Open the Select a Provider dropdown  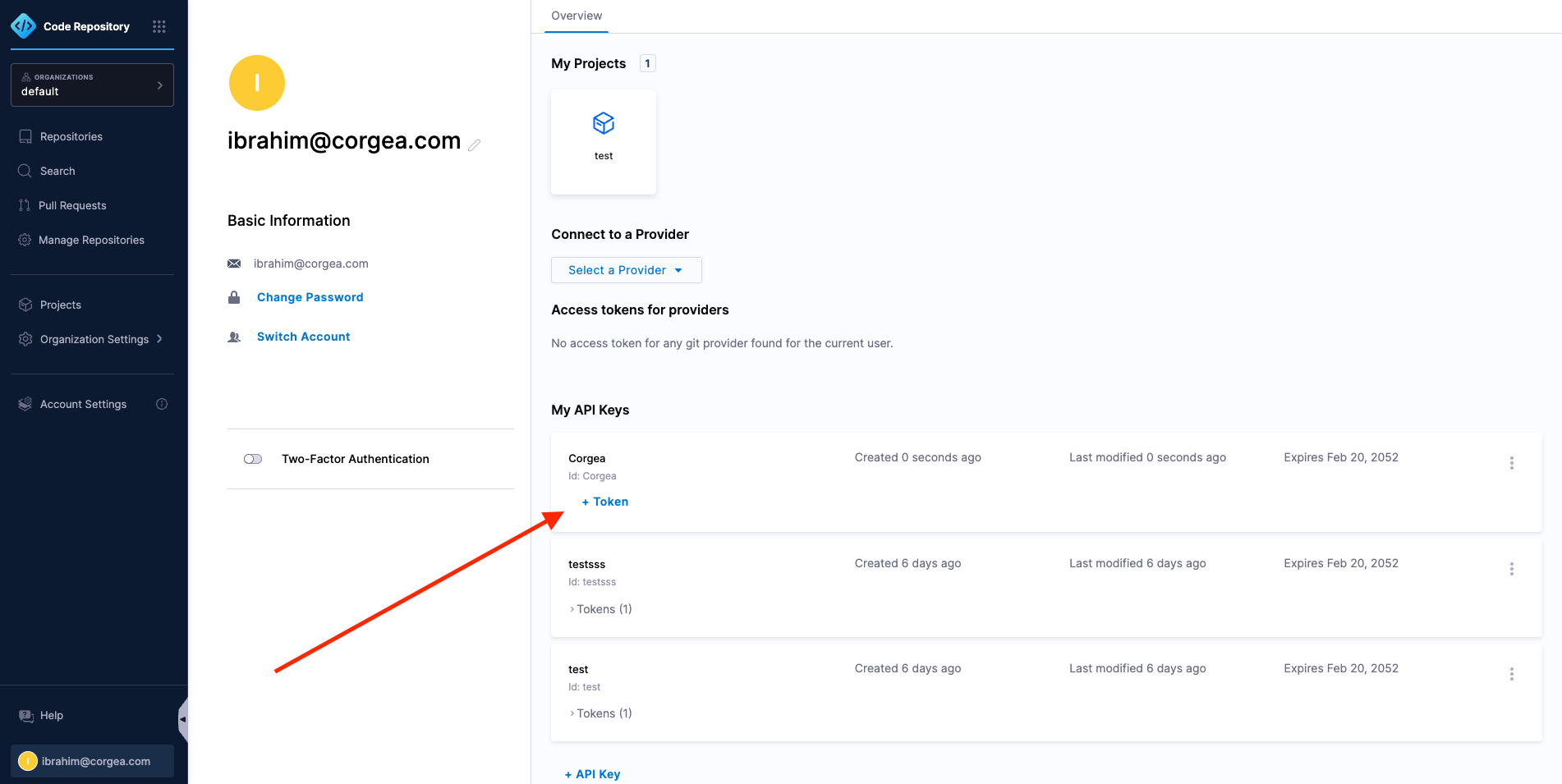tap(626, 270)
